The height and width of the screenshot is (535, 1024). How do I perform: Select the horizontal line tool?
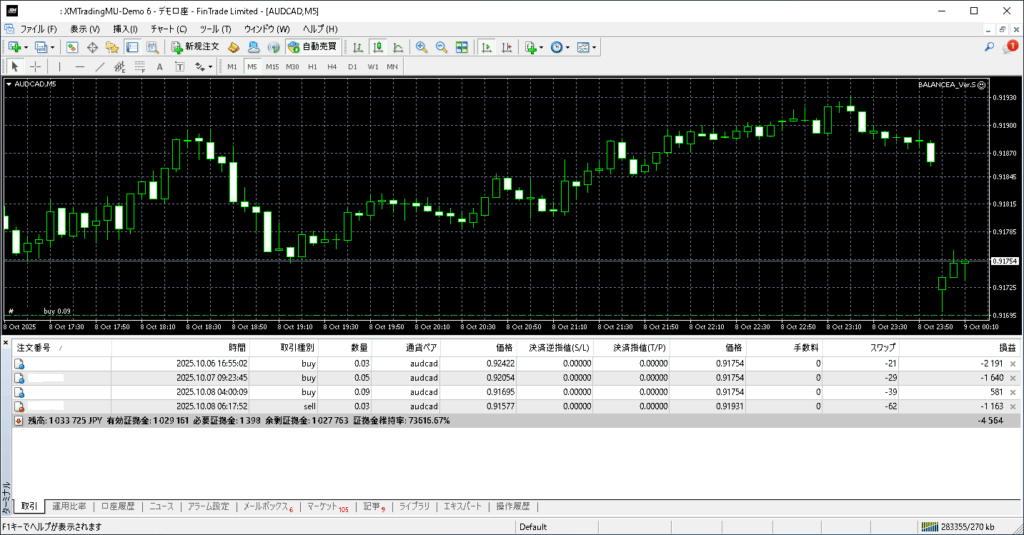79,67
